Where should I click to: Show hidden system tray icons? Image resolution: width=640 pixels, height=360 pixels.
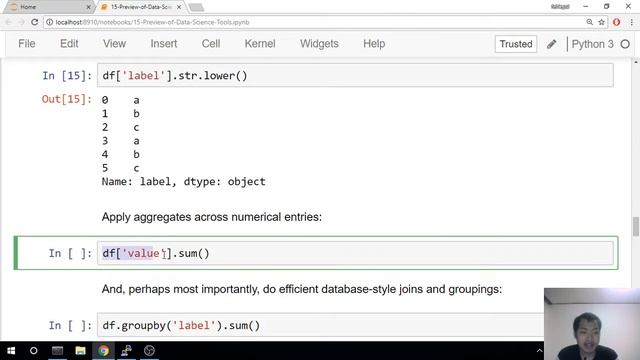point(539,351)
